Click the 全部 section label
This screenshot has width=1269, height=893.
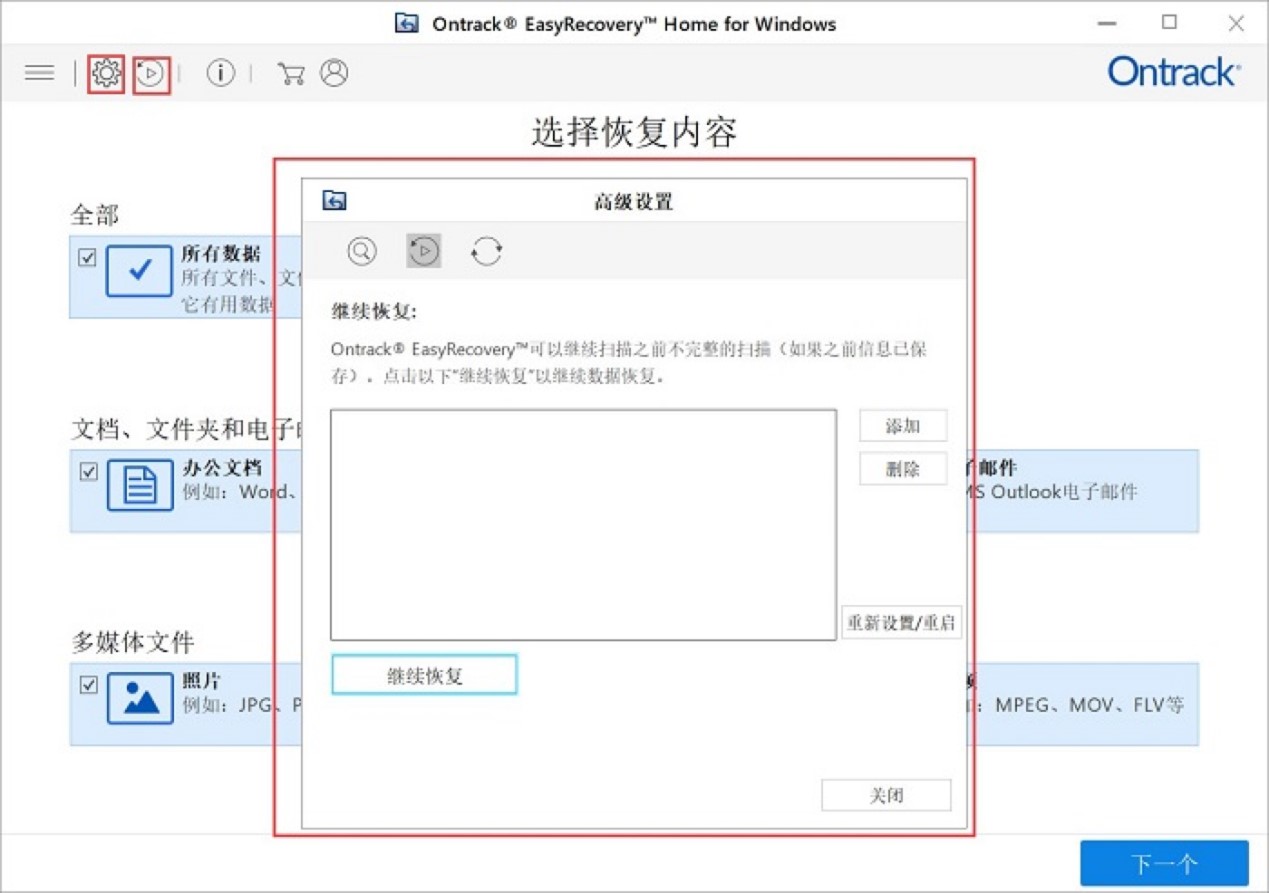click(x=94, y=215)
